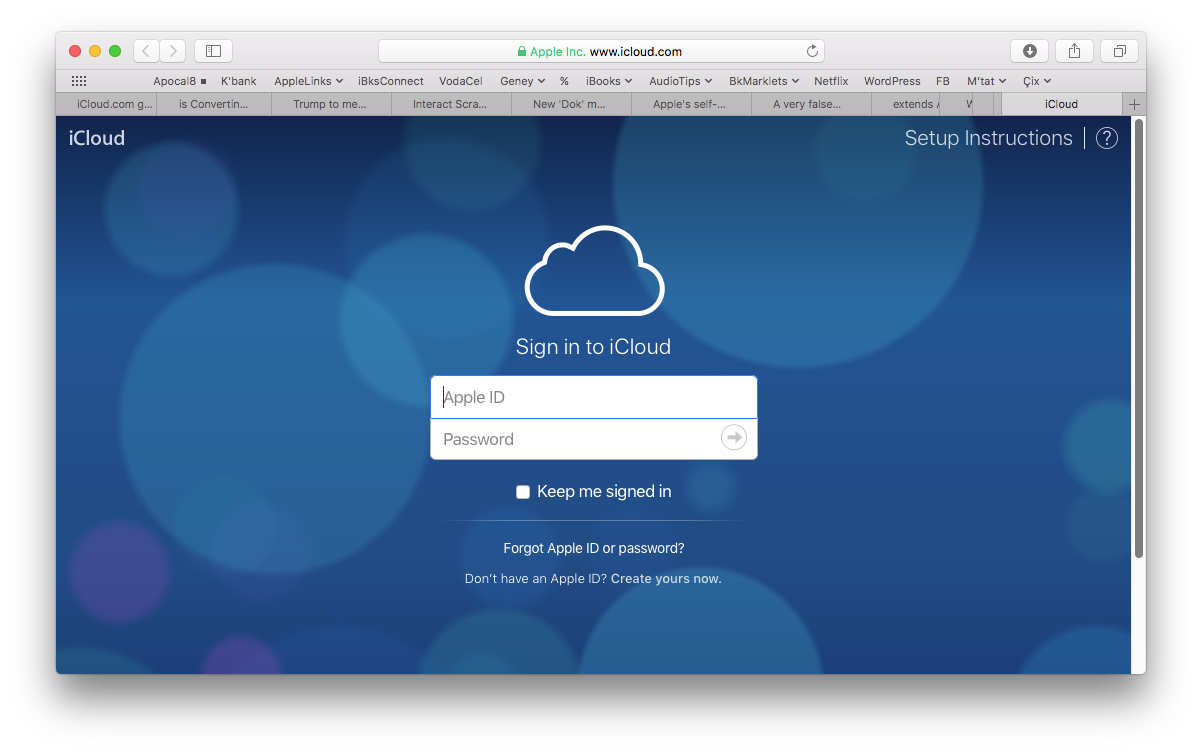Open the FB bookmark
The height and width of the screenshot is (754, 1202).
(x=943, y=81)
